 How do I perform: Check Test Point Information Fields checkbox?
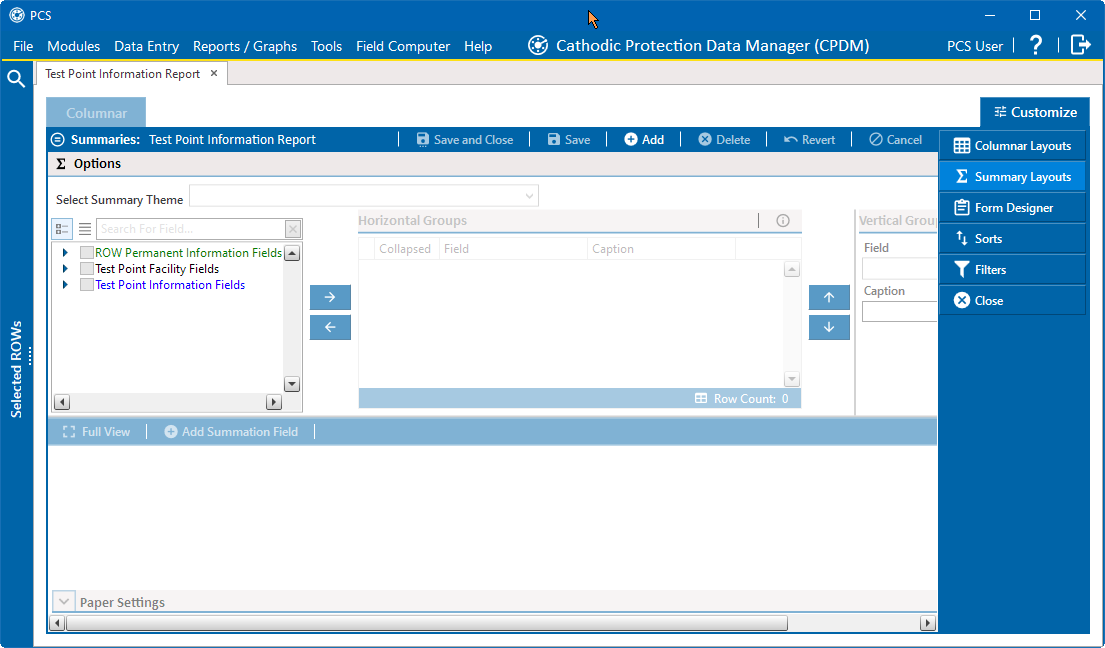(87, 285)
